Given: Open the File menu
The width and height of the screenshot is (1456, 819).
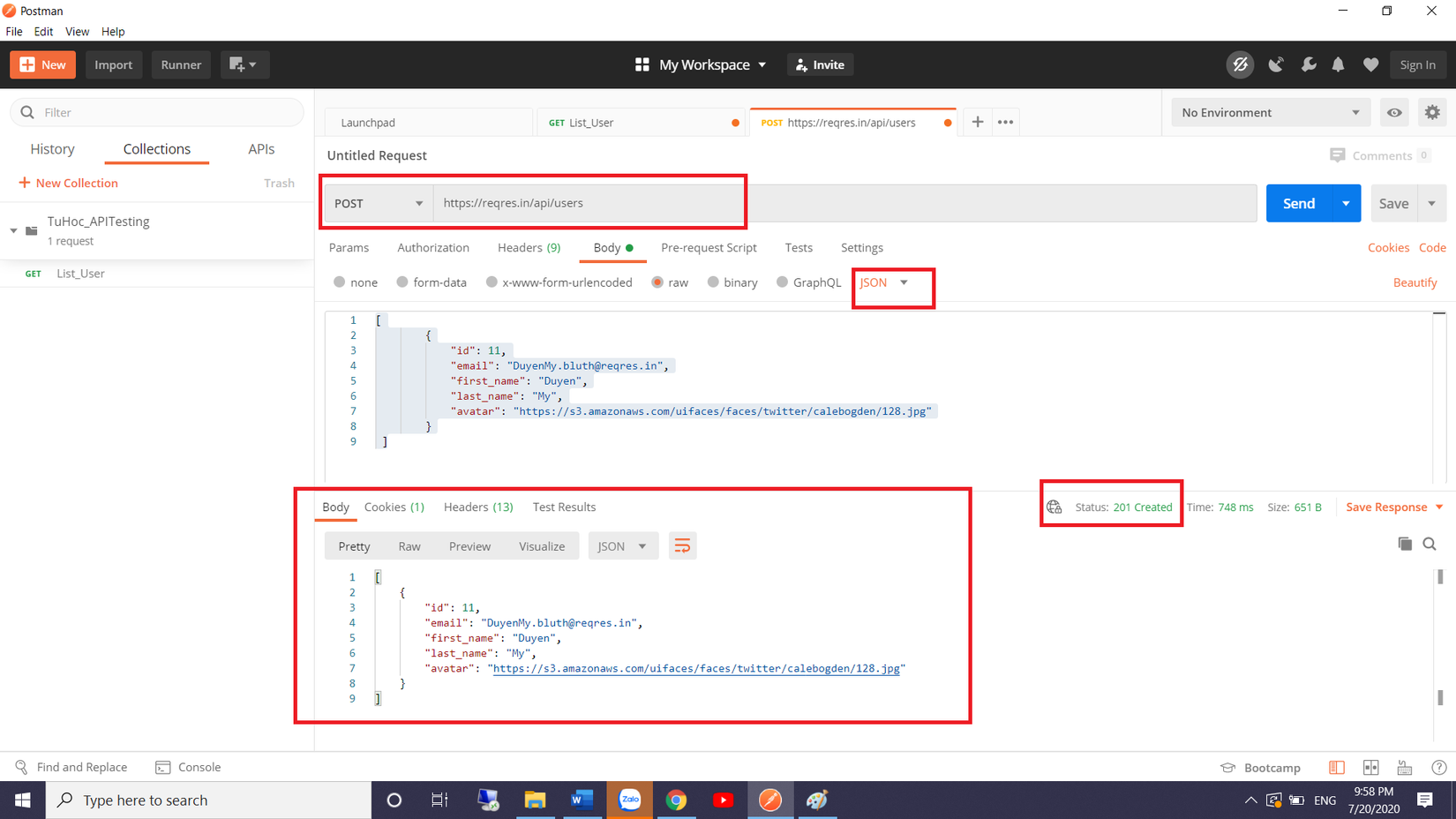Looking at the screenshot, I should point(14,31).
